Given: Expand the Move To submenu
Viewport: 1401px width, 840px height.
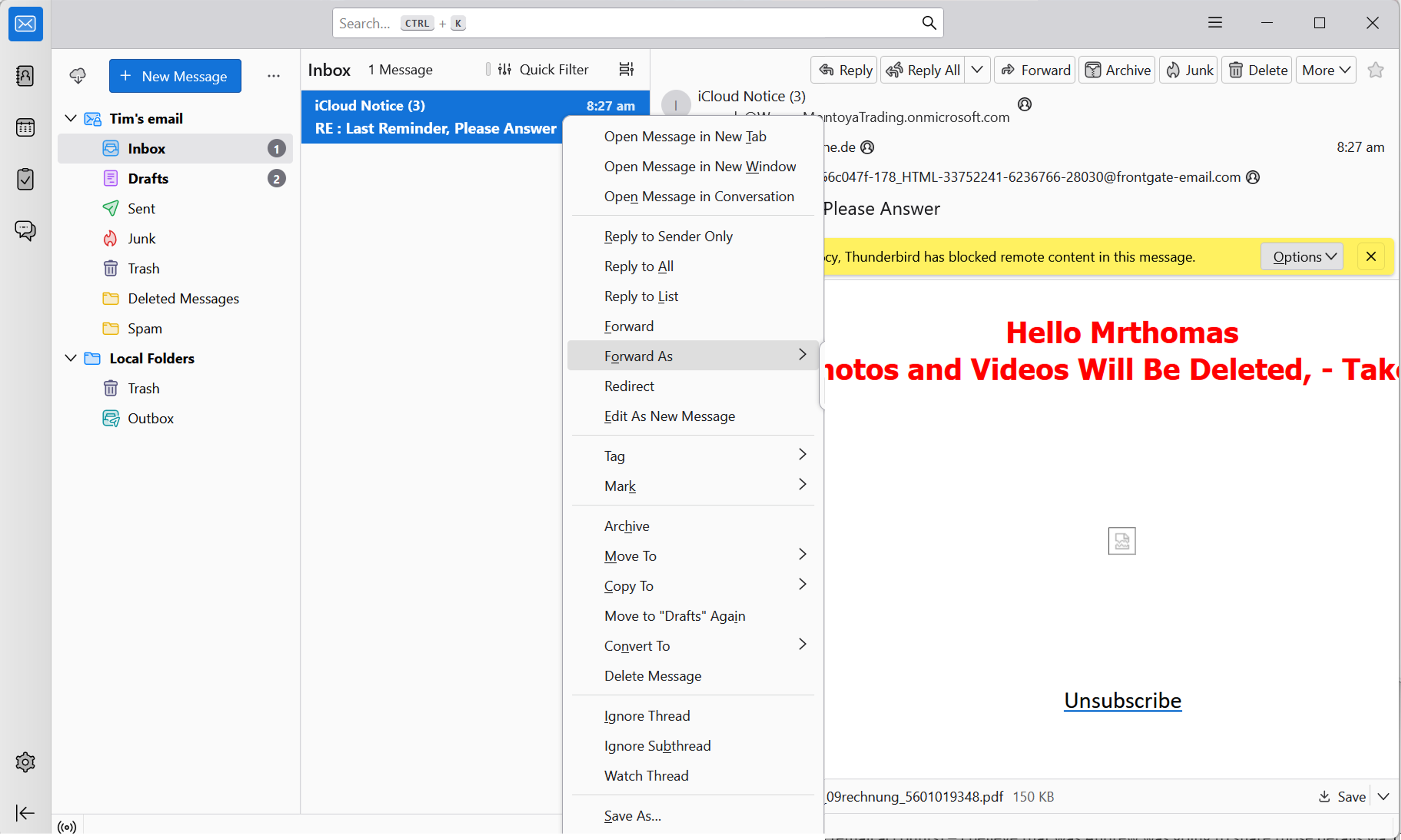Looking at the screenshot, I should [x=693, y=556].
